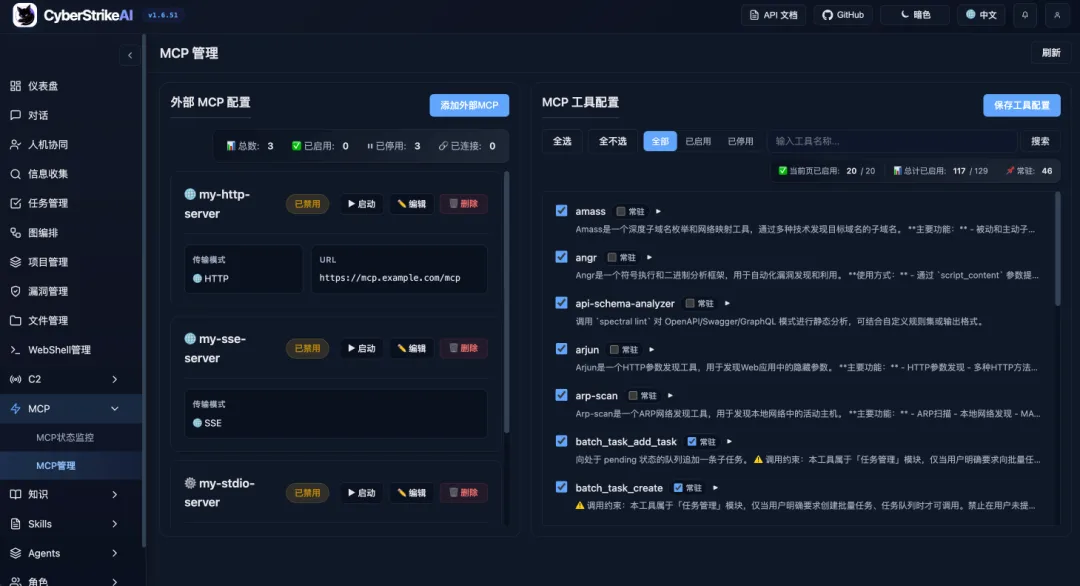This screenshot has width=1080, height=586.
Task: Click 保存工具配置 button
Action: pyautogui.click(x=1021, y=105)
